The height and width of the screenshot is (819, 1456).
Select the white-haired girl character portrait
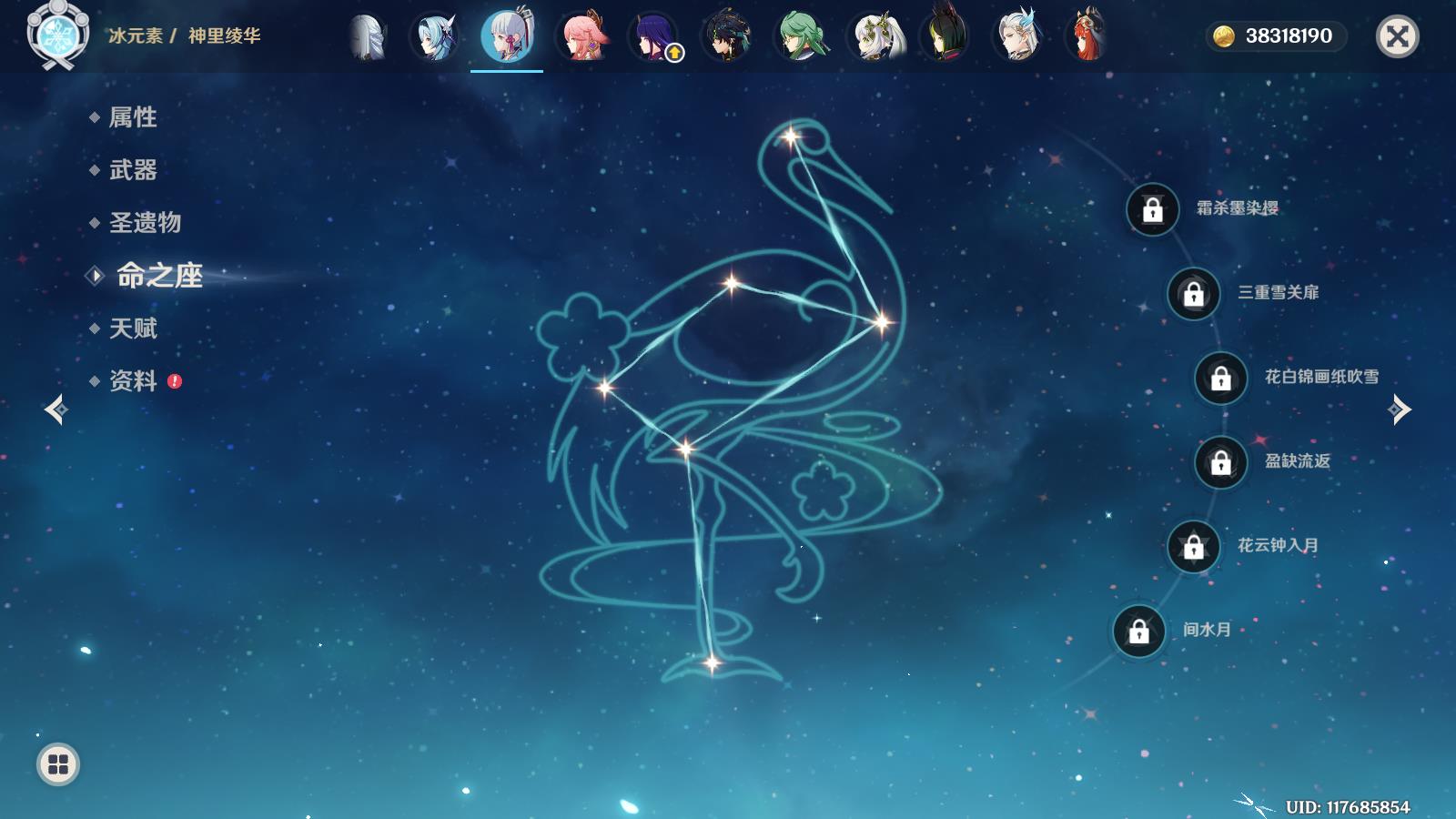pyautogui.click(x=877, y=36)
